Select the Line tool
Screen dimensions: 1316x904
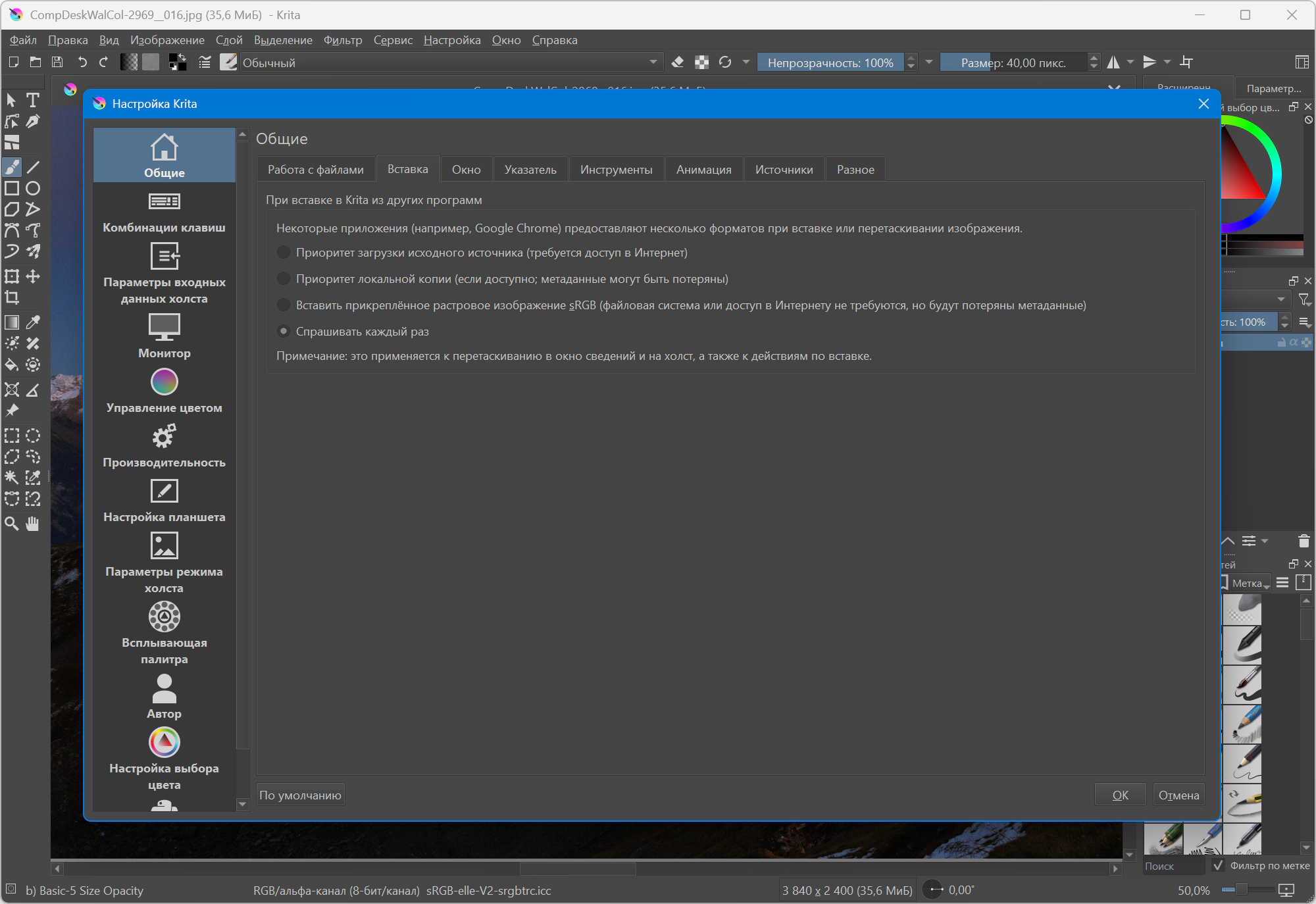coord(33,167)
